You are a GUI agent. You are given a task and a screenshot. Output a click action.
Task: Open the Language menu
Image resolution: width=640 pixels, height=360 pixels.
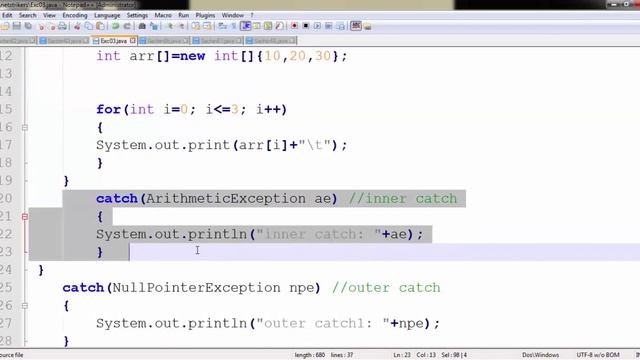coord(107,15)
